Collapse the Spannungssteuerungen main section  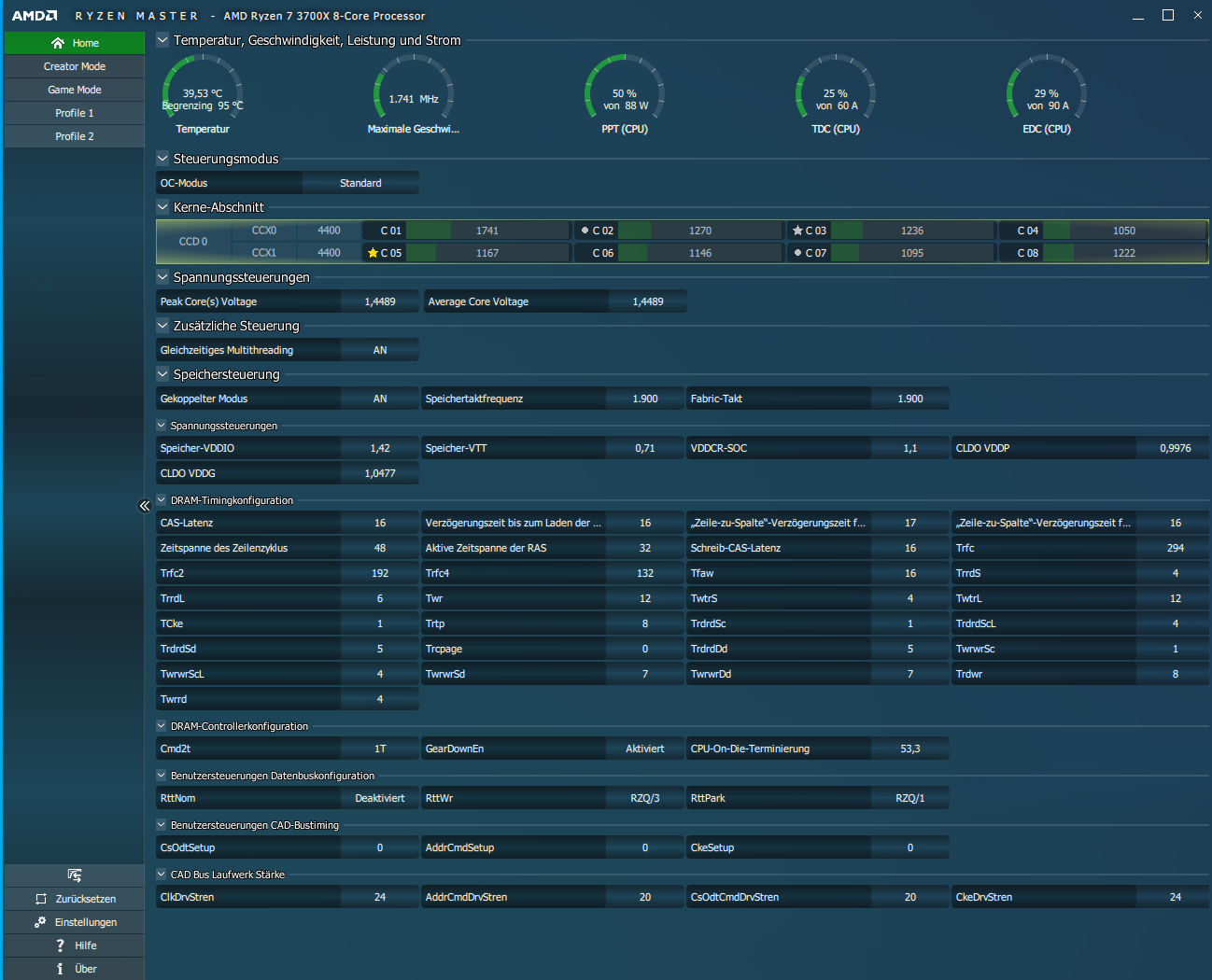point(162,277)
